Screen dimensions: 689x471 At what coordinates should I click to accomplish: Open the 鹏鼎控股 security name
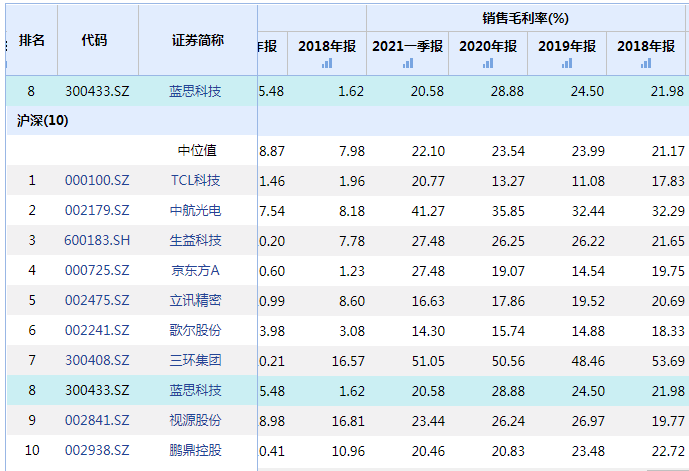[196, 450]
